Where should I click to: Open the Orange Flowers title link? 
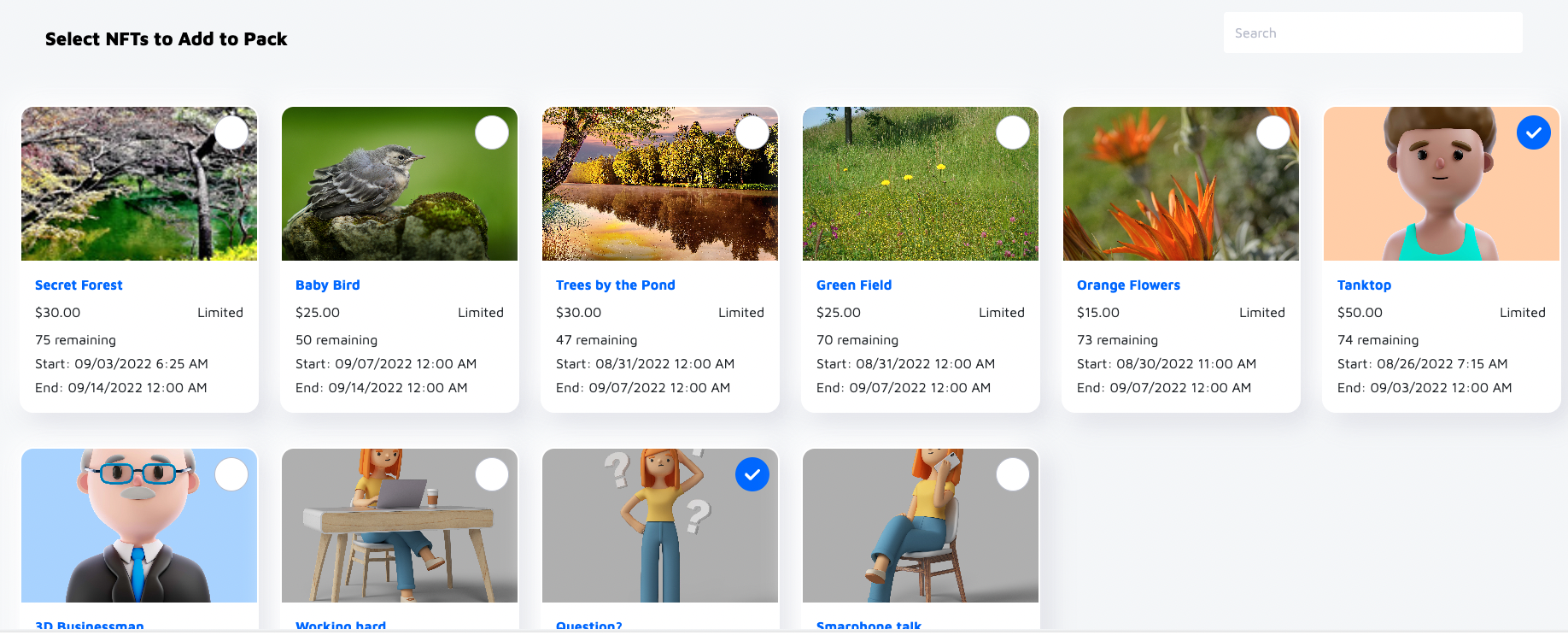click(x=1128, y=285)
